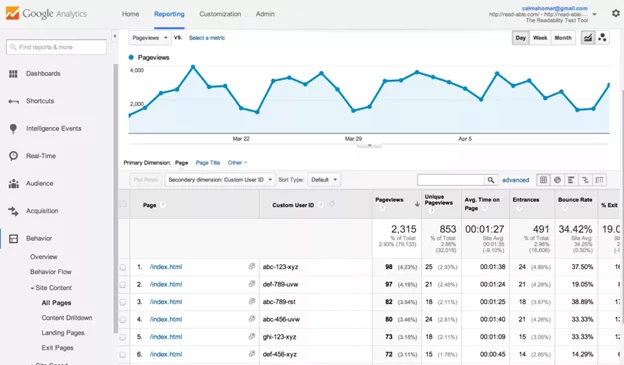Screen dimensions: 624x365
Task: Switch to comparison view icon
Action: [x=585, y=180]
